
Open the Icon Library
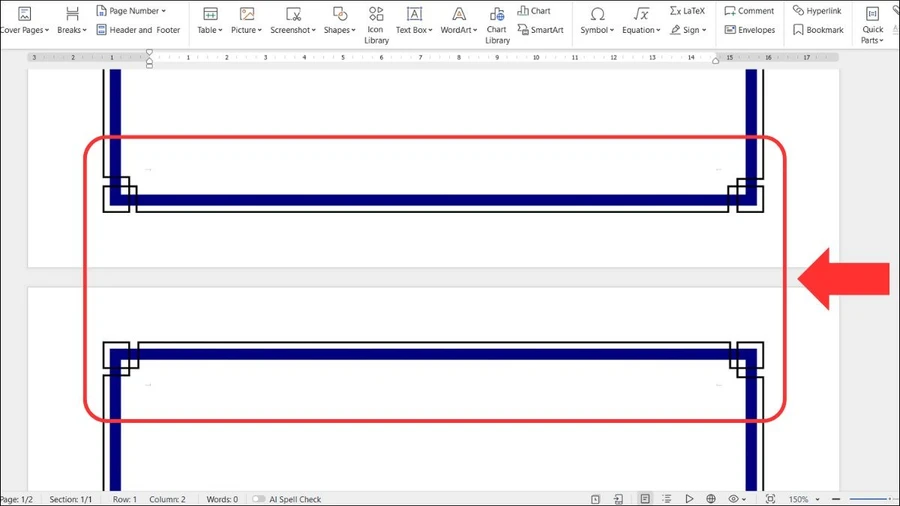376,25
